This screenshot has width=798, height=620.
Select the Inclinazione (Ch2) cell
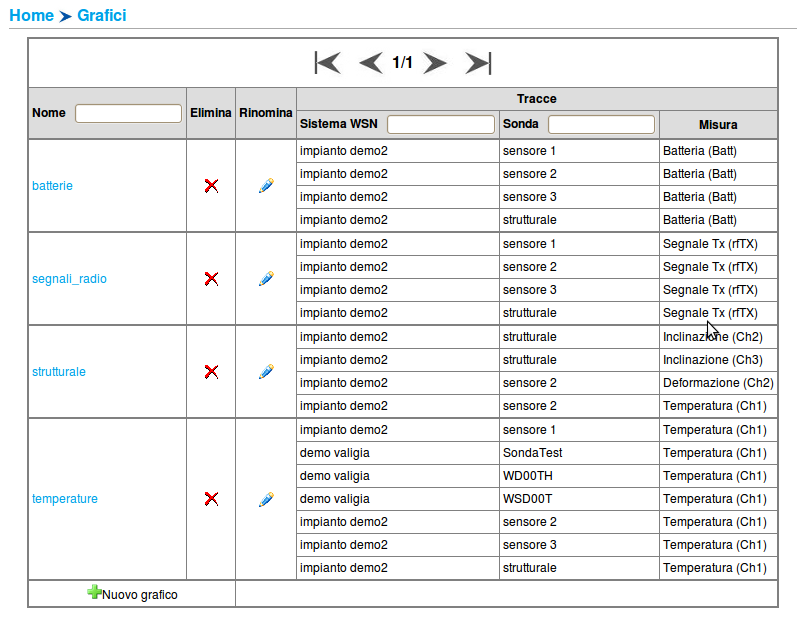pyautogui.click(x=718, y=337)
